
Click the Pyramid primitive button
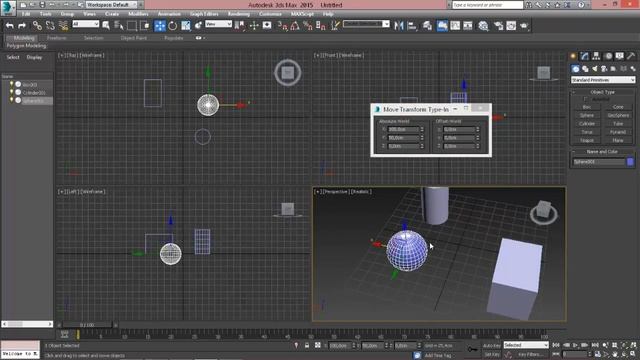tap(618, 132)
